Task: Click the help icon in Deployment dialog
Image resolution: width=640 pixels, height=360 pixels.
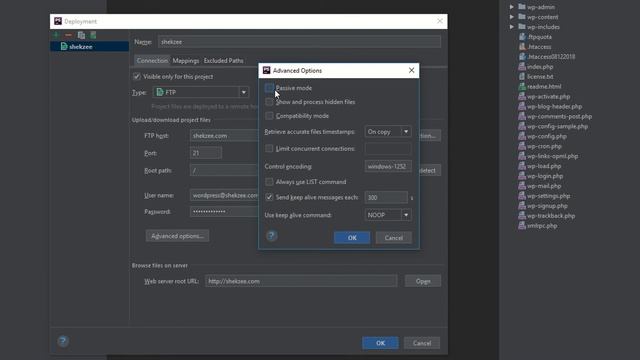Action: 63,341
